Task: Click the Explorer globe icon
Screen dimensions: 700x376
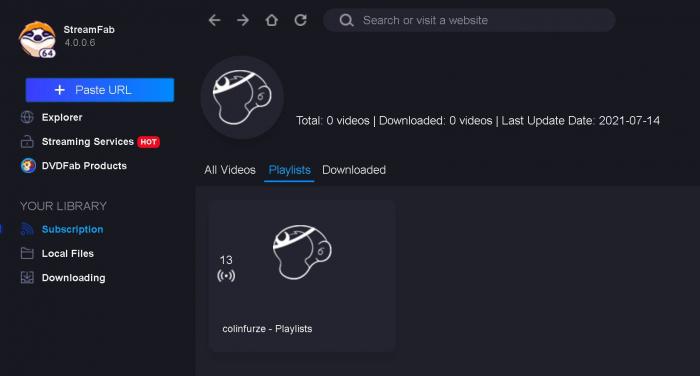Action: pos(27,117)
